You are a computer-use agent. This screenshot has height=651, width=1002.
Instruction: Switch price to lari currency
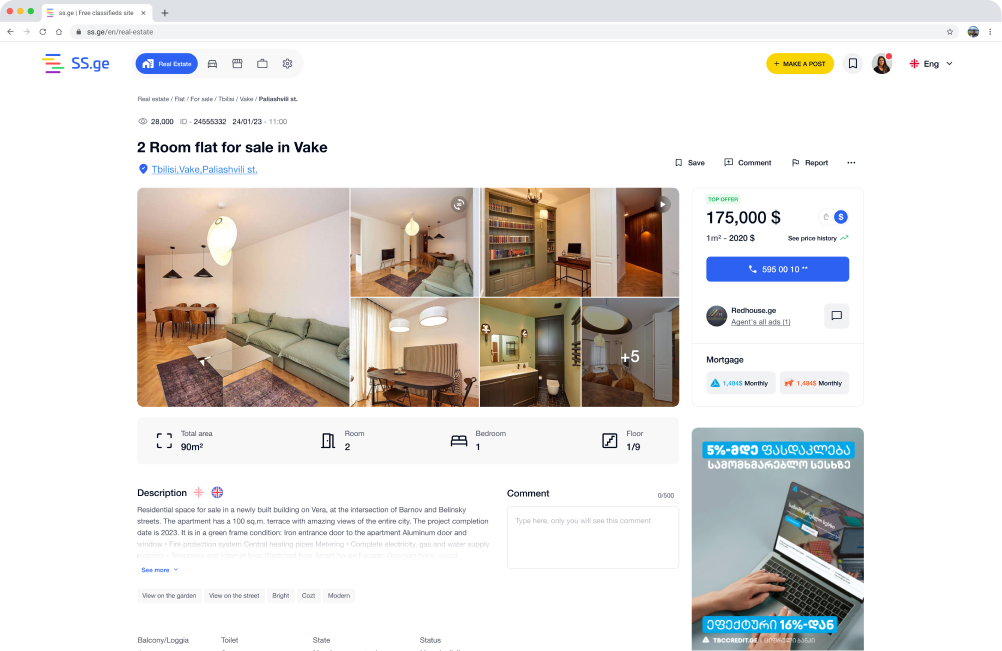point(826,217)
